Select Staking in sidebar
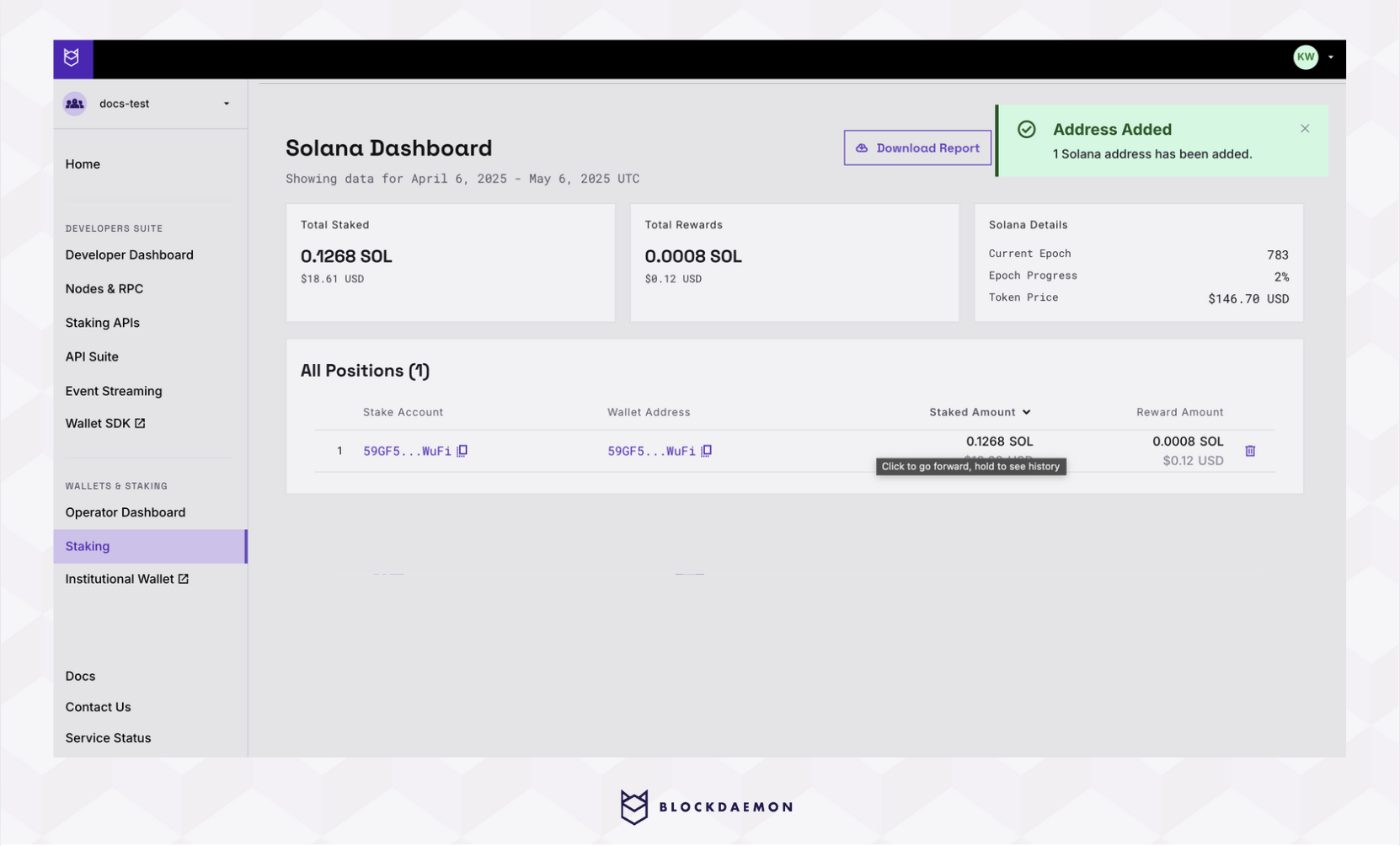This screenshot has height=846, width=1400. click(150, 546)
